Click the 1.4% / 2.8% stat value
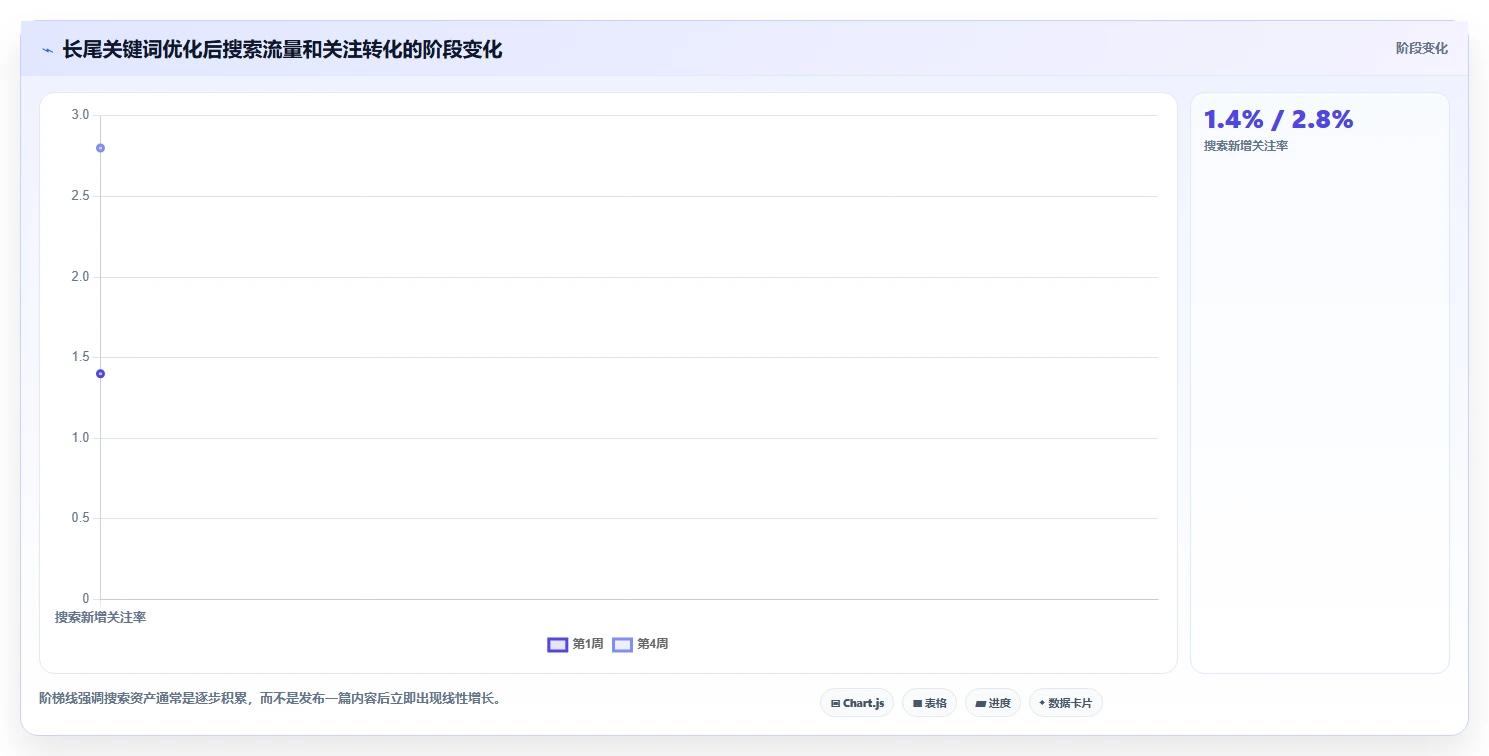Screen dimensions: 1489x756 click(1278, 119)
